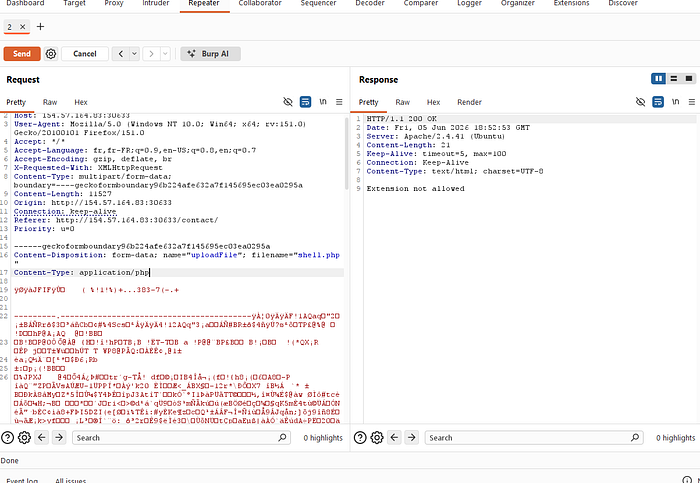This screenshot has height=483, width=700.
Task: Click the Request editor vertical scrollbar
Action: click(346, 153)
